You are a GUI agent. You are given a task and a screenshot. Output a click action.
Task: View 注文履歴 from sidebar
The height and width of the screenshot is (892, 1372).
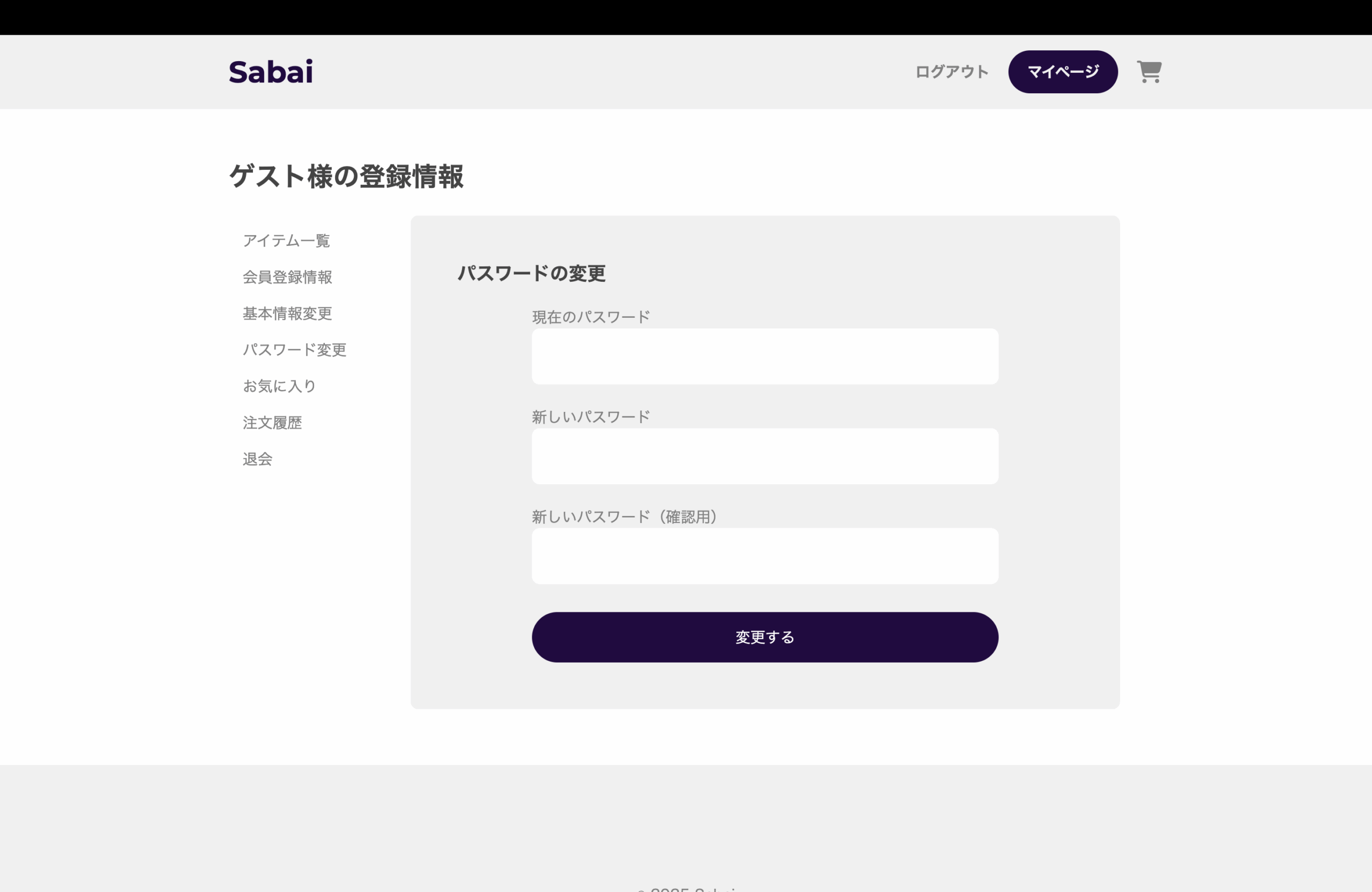[272, 422]
